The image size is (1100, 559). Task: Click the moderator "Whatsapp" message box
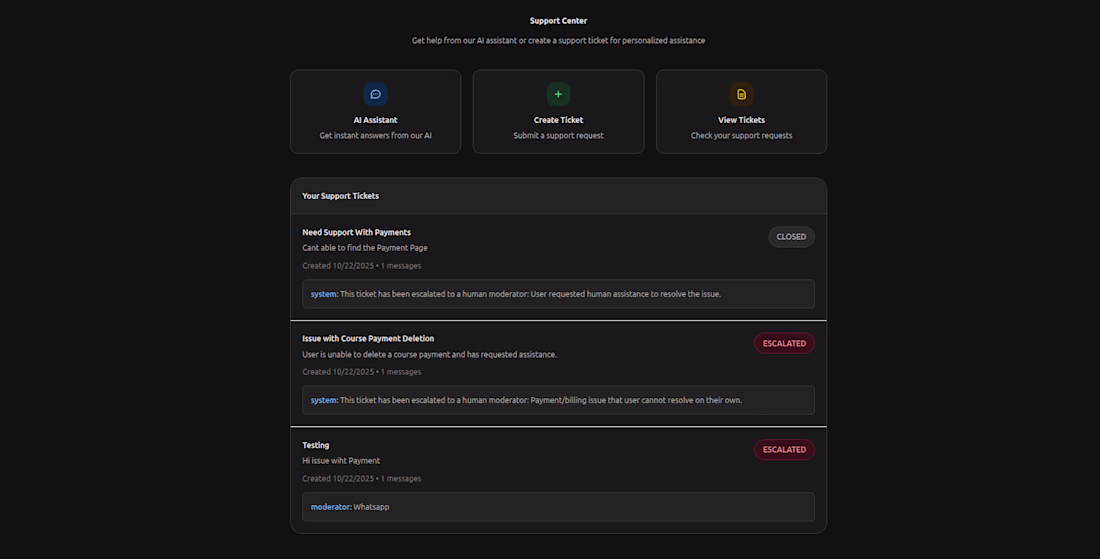[x=558, y=507]
